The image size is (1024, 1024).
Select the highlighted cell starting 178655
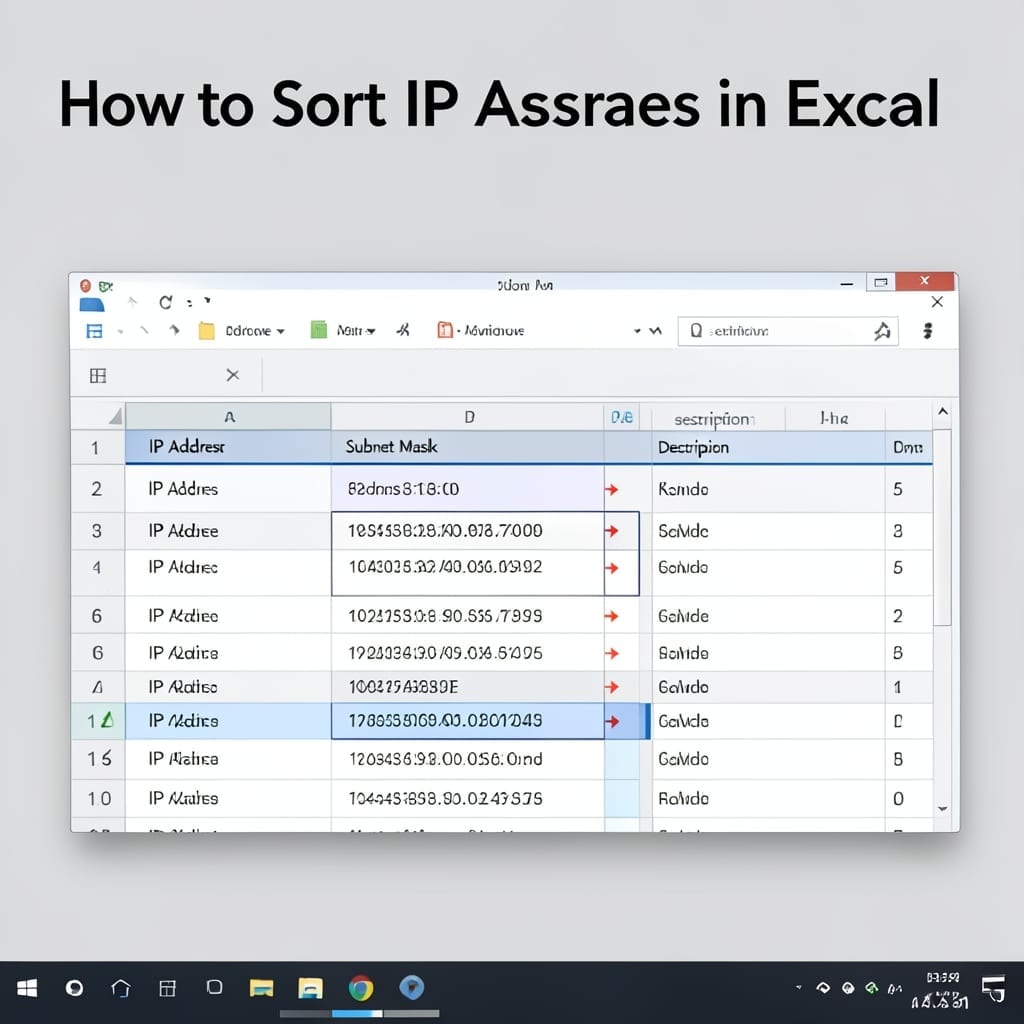(468, 721)
